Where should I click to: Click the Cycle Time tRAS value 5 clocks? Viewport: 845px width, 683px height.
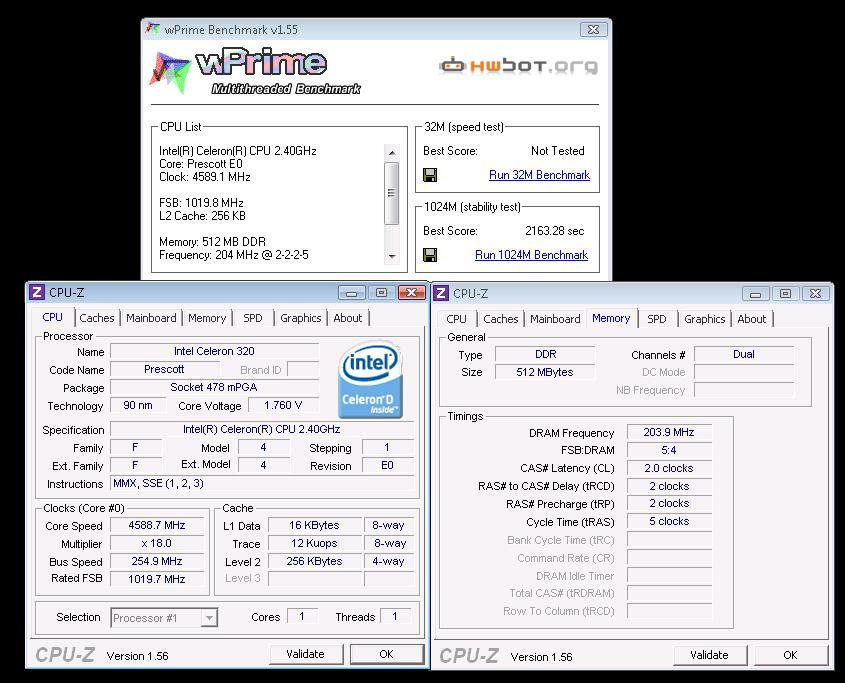[669, 521]
